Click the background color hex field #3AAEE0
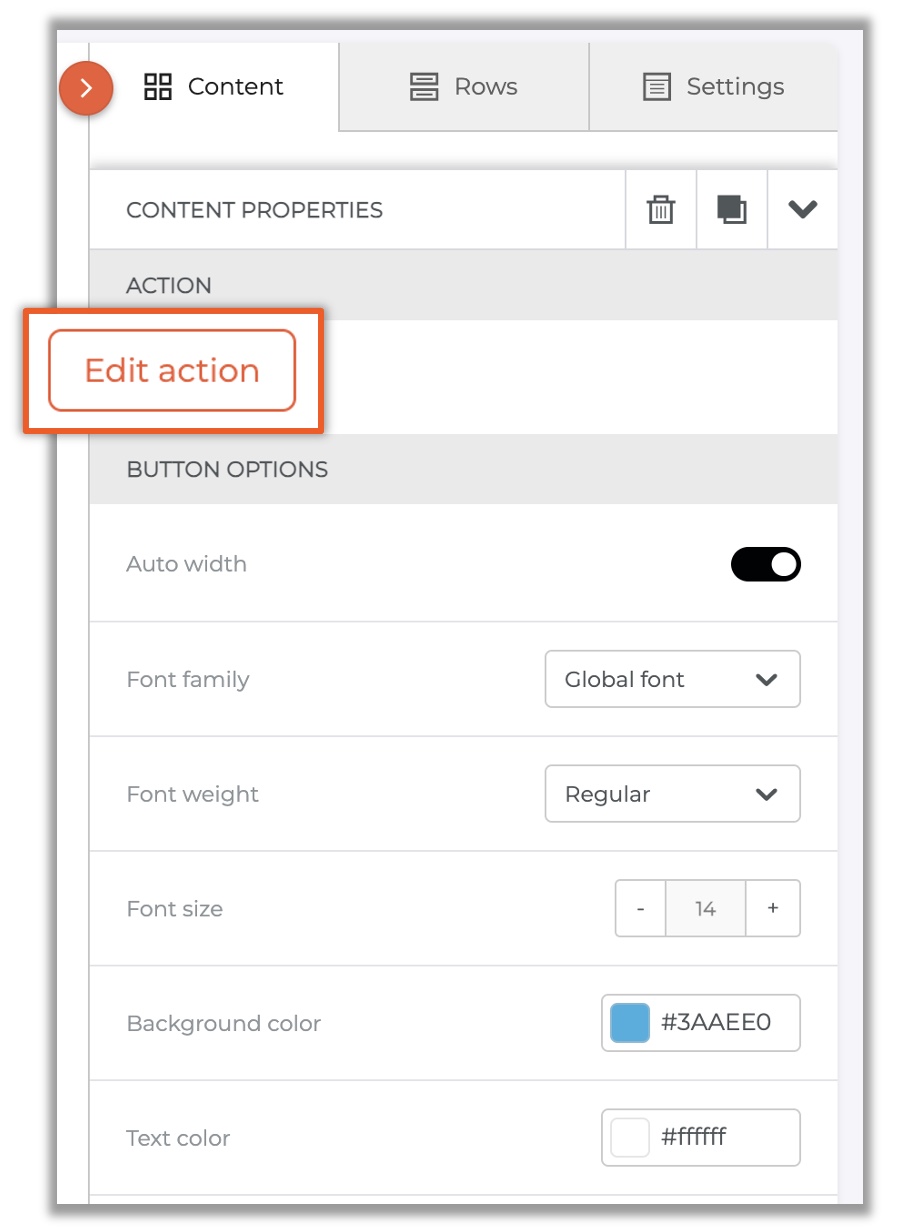 [x=717, y=1023]
